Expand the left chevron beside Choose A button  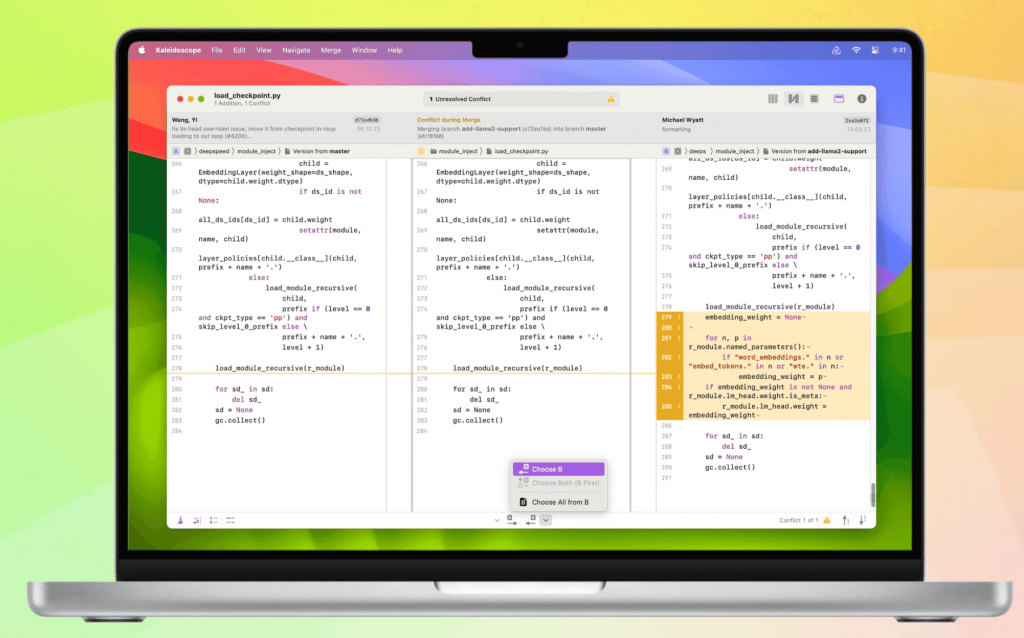point(497,520)
